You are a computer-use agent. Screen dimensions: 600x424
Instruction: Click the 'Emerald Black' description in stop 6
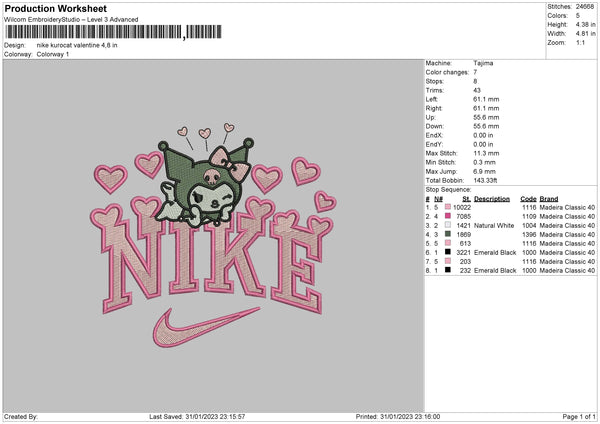(495, 252)
